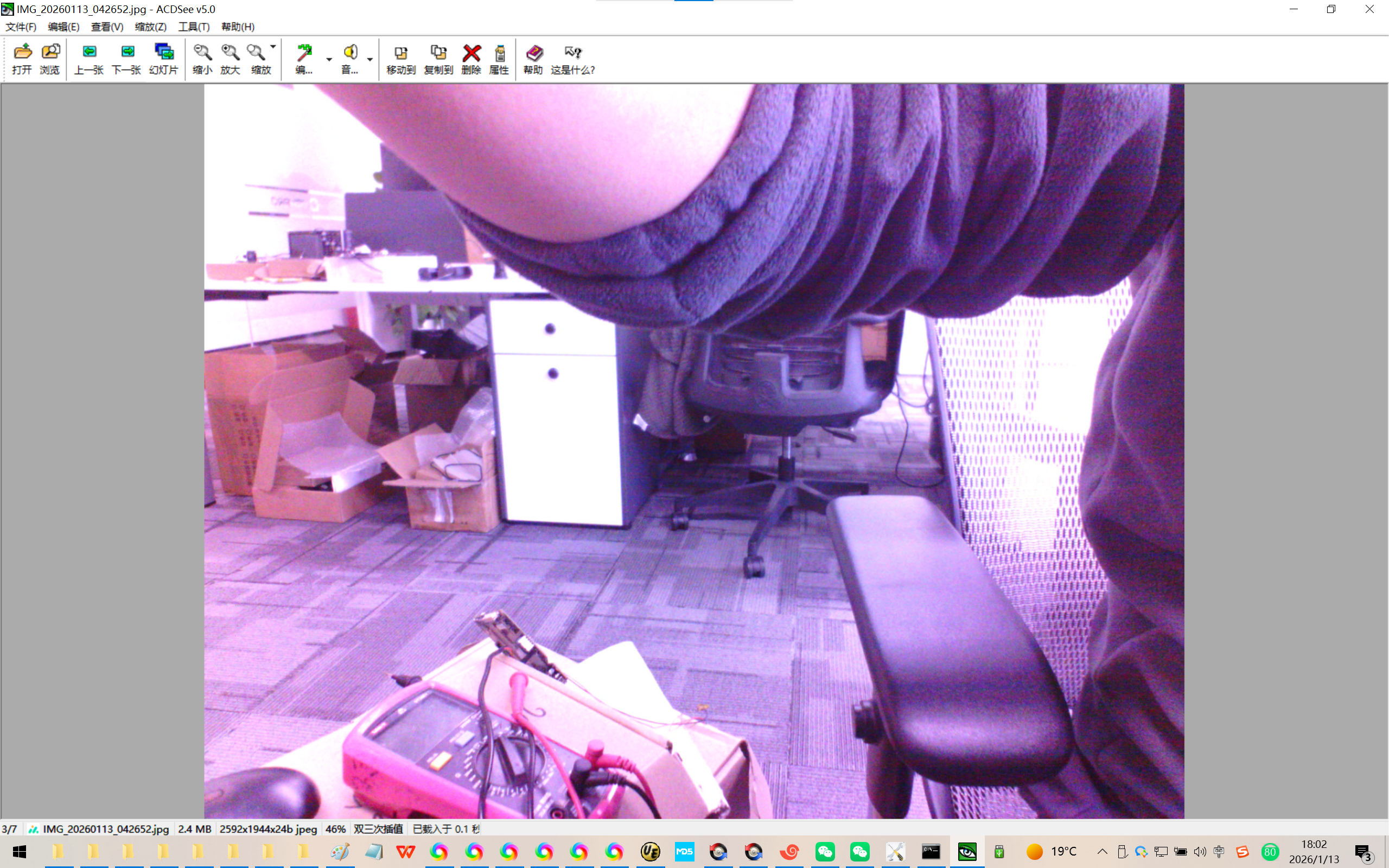The height and width of the screenshot is (868, 1389).
Task: Expand the audio (音...) dropdown arrow
Action: tap(369, 59)
